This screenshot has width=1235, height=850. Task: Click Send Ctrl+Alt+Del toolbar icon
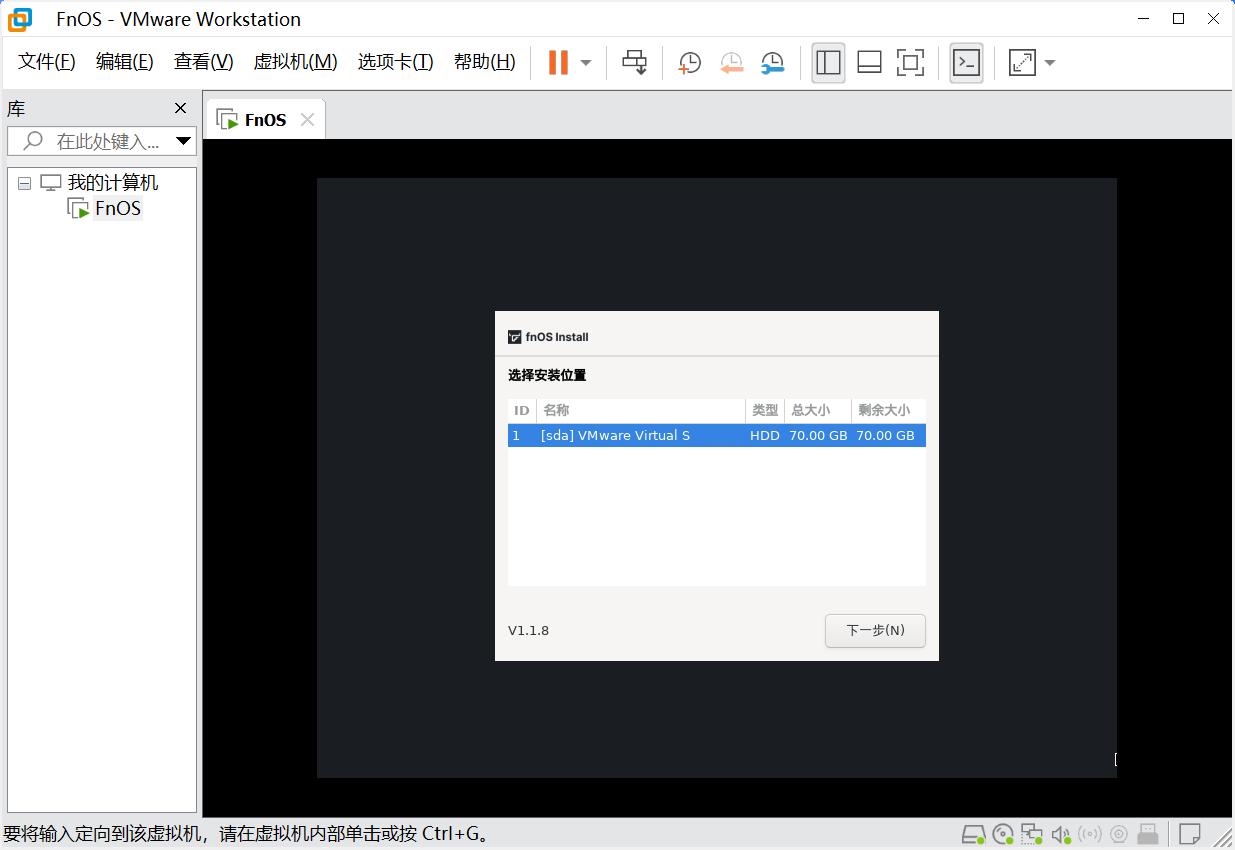pos(634,63)
